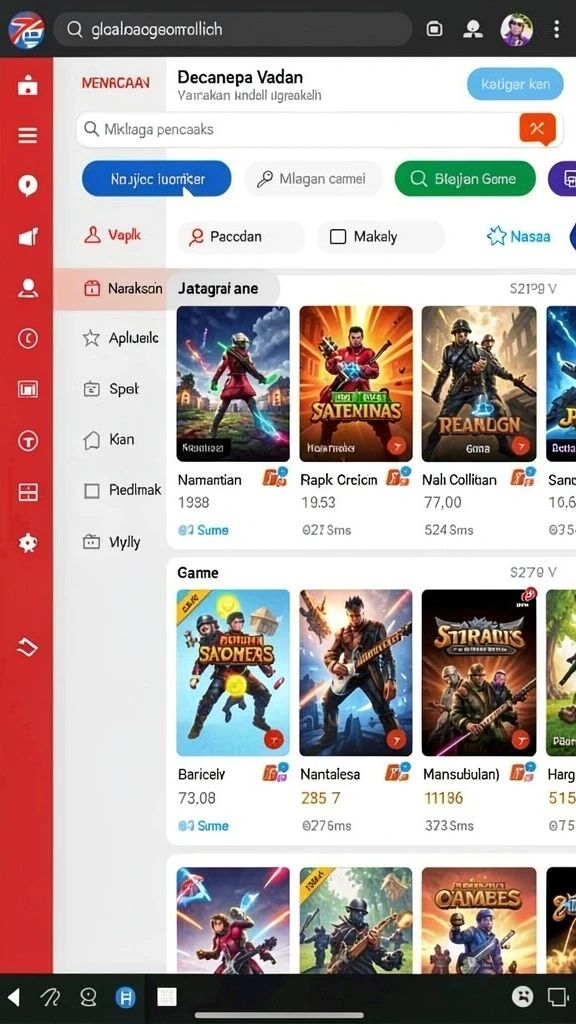Image resolution: width=576 pixels, height=1024 pixels.
Task: Click red badge on Nali Collitian cover
Action: 520,446
